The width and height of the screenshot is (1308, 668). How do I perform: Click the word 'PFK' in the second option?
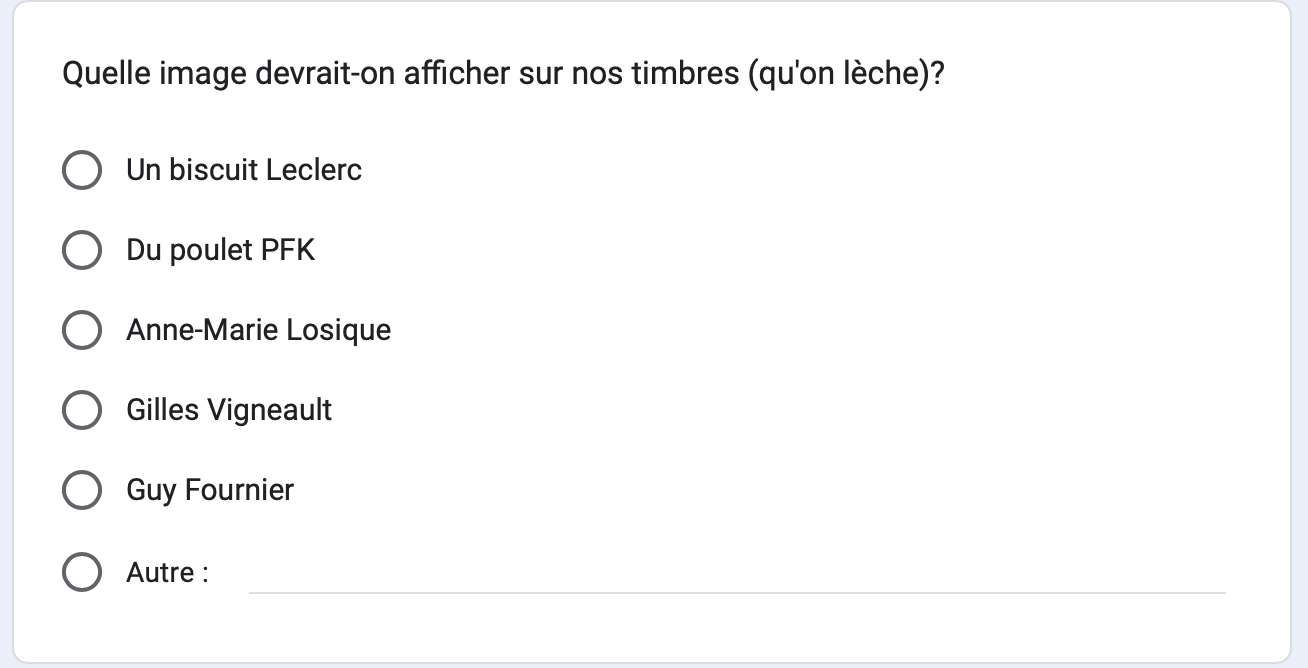tap(288, 250)
